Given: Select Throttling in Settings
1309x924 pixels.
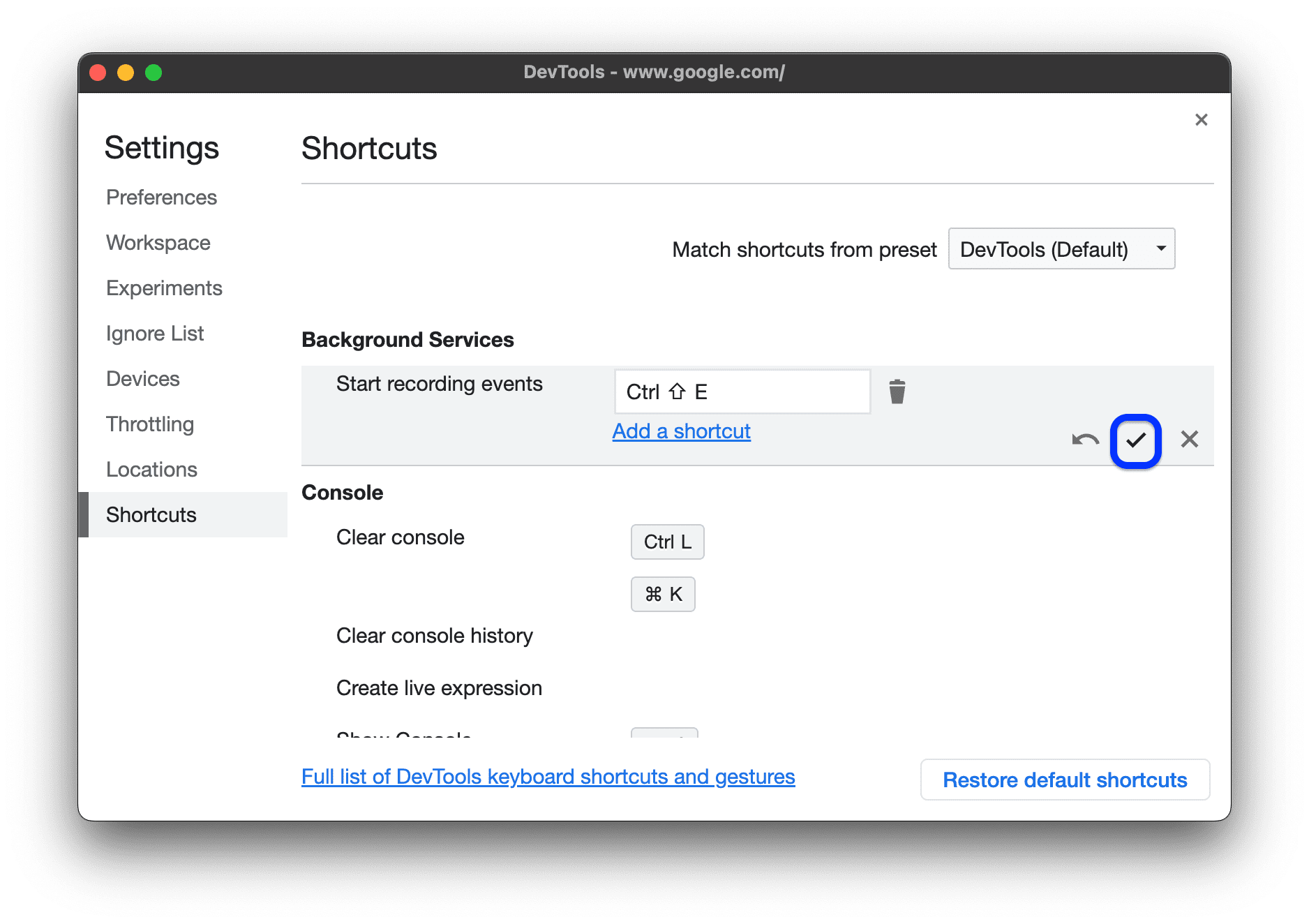Looking at the screenshot, I should (150, 424).
